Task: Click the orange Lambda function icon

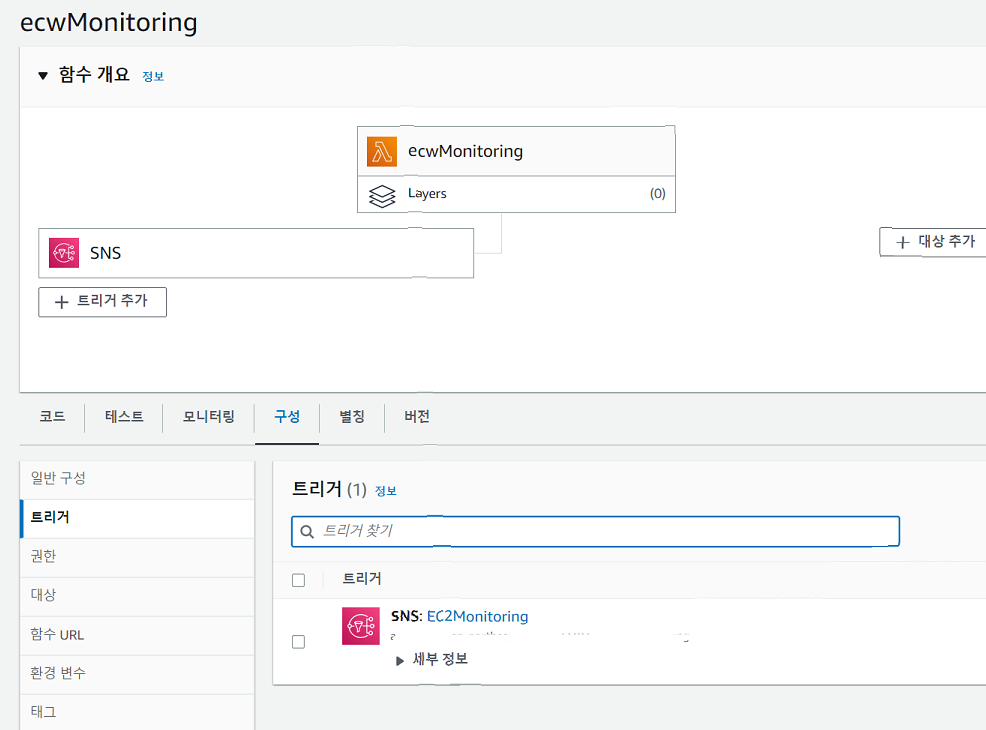Action: click(x=382, y=152)
